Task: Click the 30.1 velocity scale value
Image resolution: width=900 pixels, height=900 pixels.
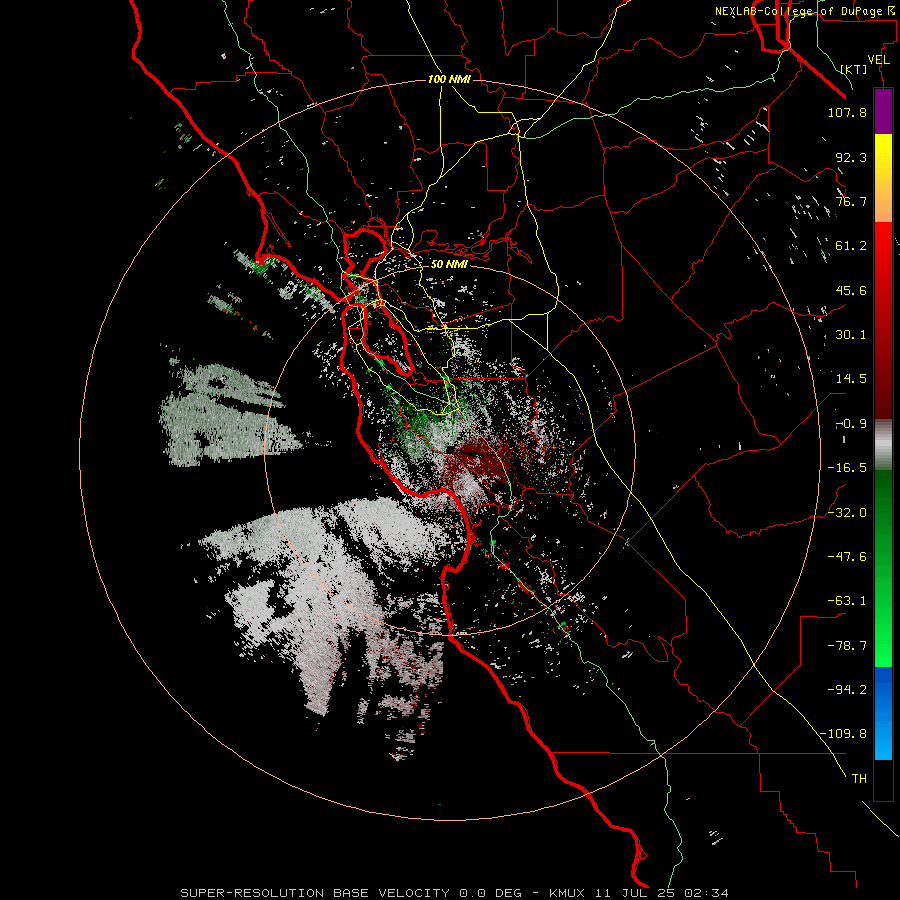Action: (851, 335)
